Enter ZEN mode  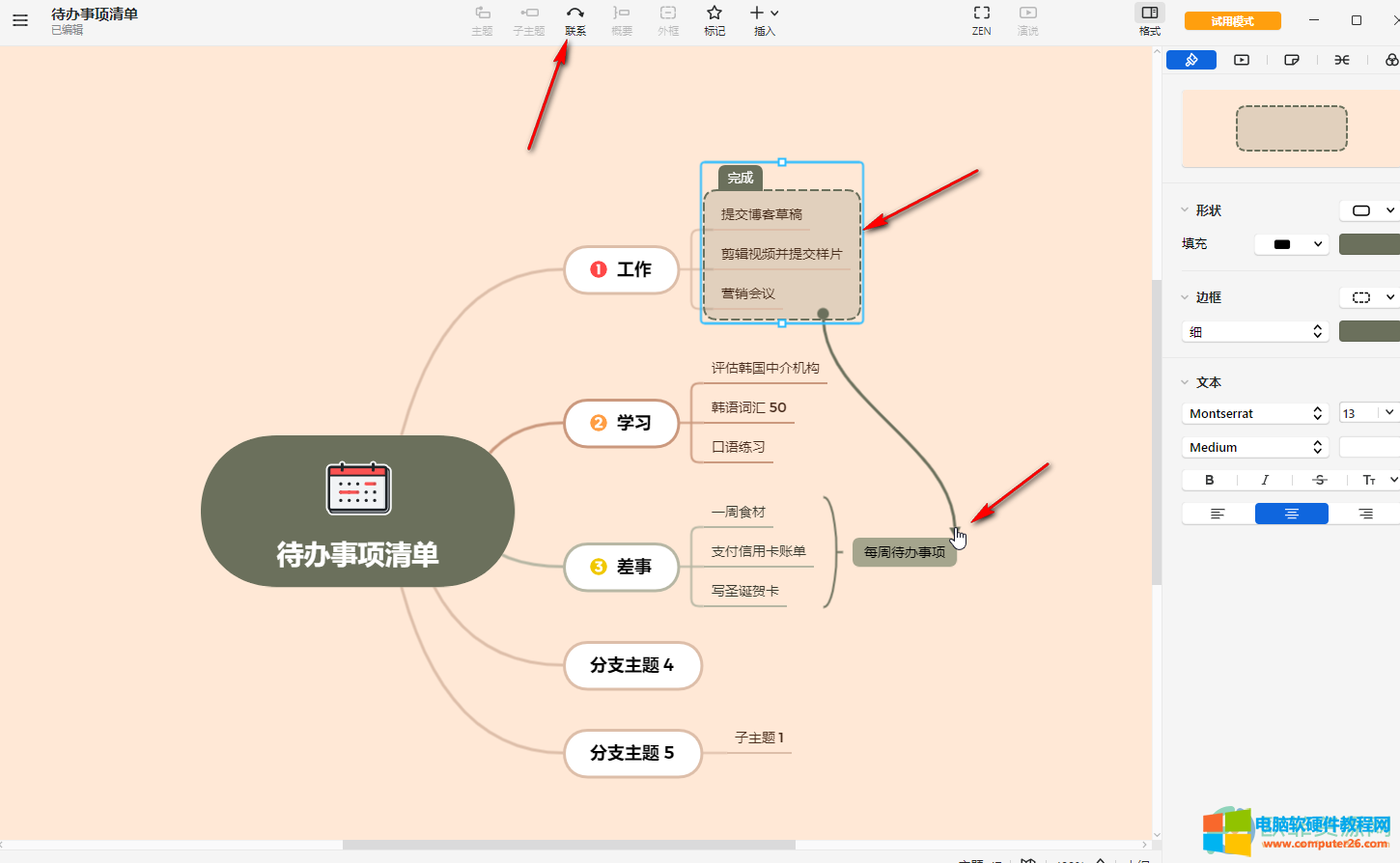[x=982, y=20]
